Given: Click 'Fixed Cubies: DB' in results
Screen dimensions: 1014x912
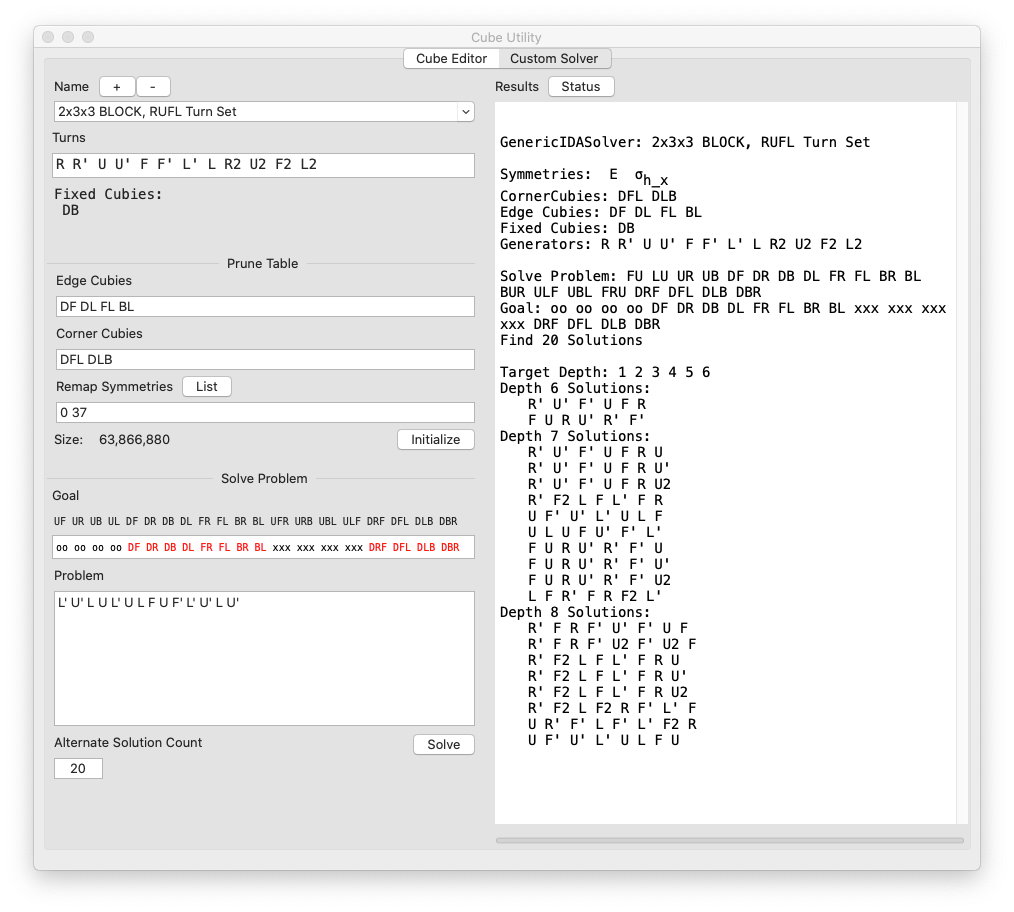Looking at the screenshot, I should [567, 228].
